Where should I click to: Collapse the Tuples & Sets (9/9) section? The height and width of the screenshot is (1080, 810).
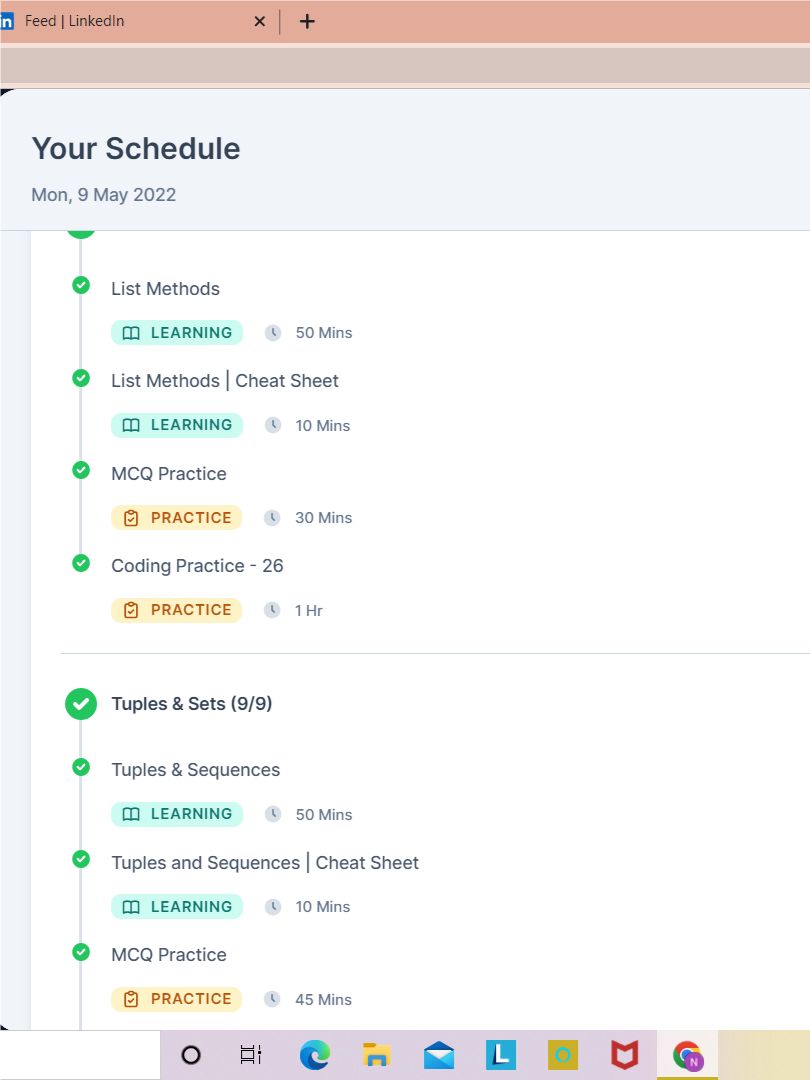pyautogui.click(x=191, y=704)
